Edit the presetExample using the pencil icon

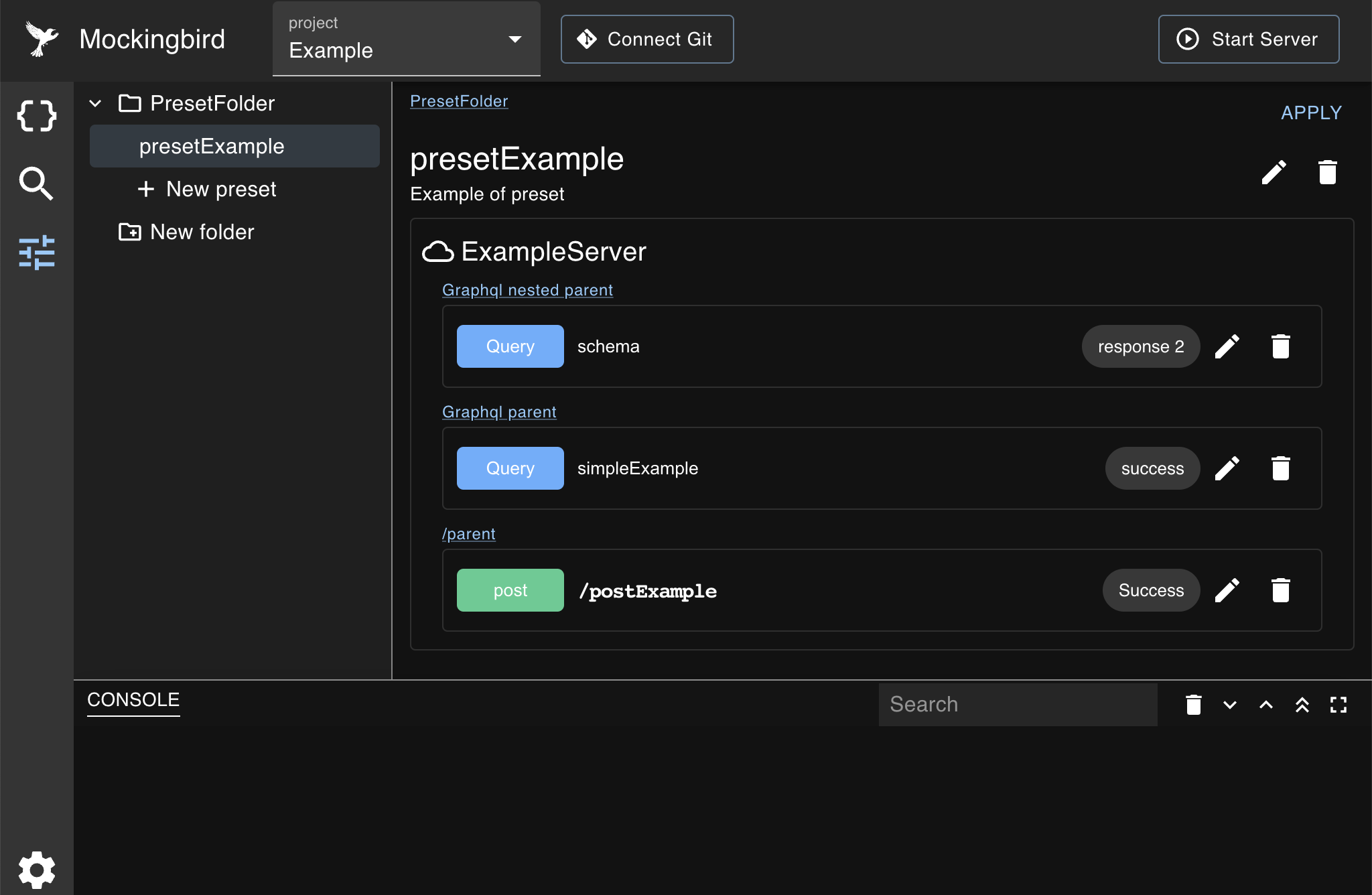[x=1274, y=172]
